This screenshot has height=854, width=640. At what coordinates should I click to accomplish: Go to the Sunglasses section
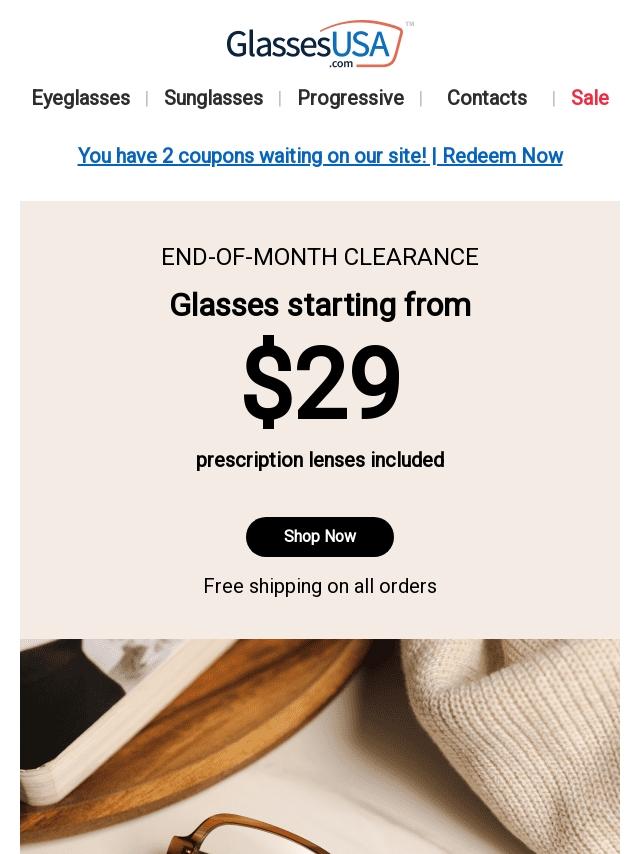[x=213, y=98]
